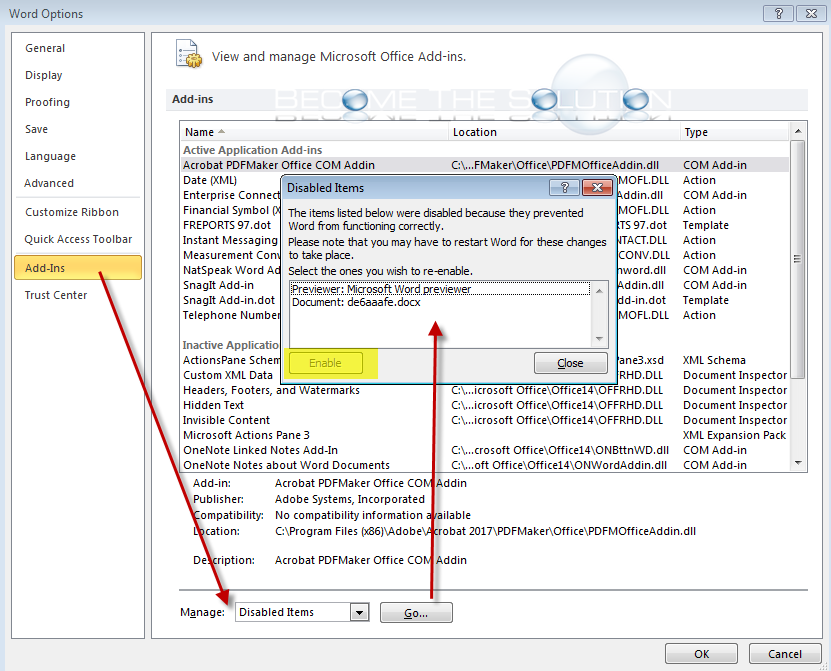The height and width of the screenshot is (671, 831).
Task: Open the Display options category
Action: 43,75
